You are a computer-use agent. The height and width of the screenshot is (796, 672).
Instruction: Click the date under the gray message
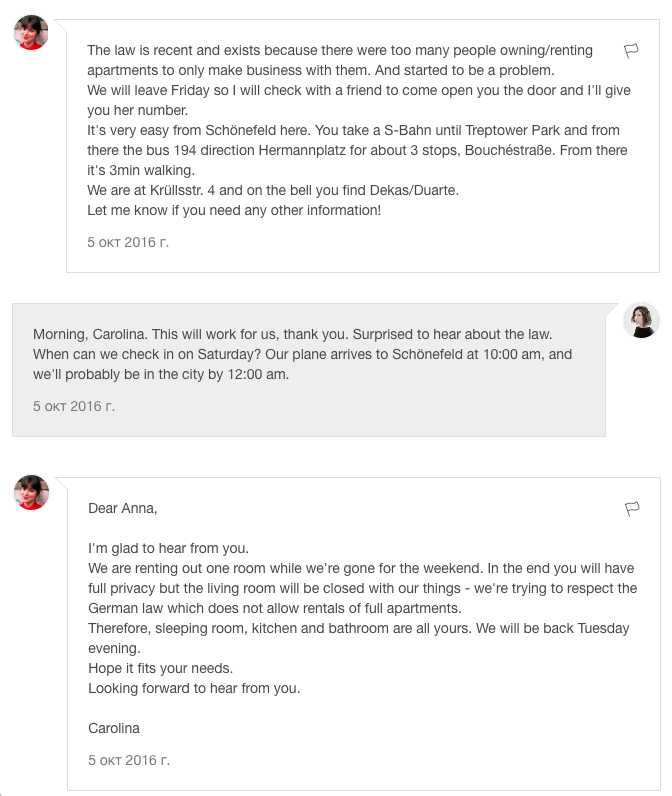tap(74, 406)
